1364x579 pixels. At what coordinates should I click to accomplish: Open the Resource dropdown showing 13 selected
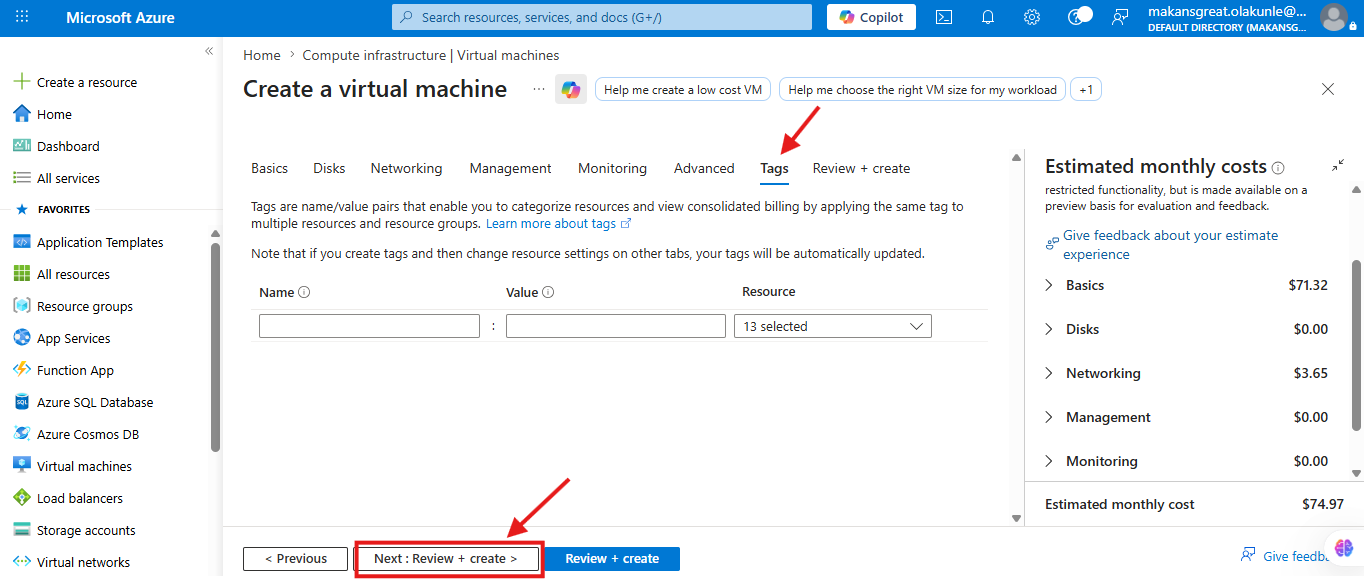click(x=833, y=327)
